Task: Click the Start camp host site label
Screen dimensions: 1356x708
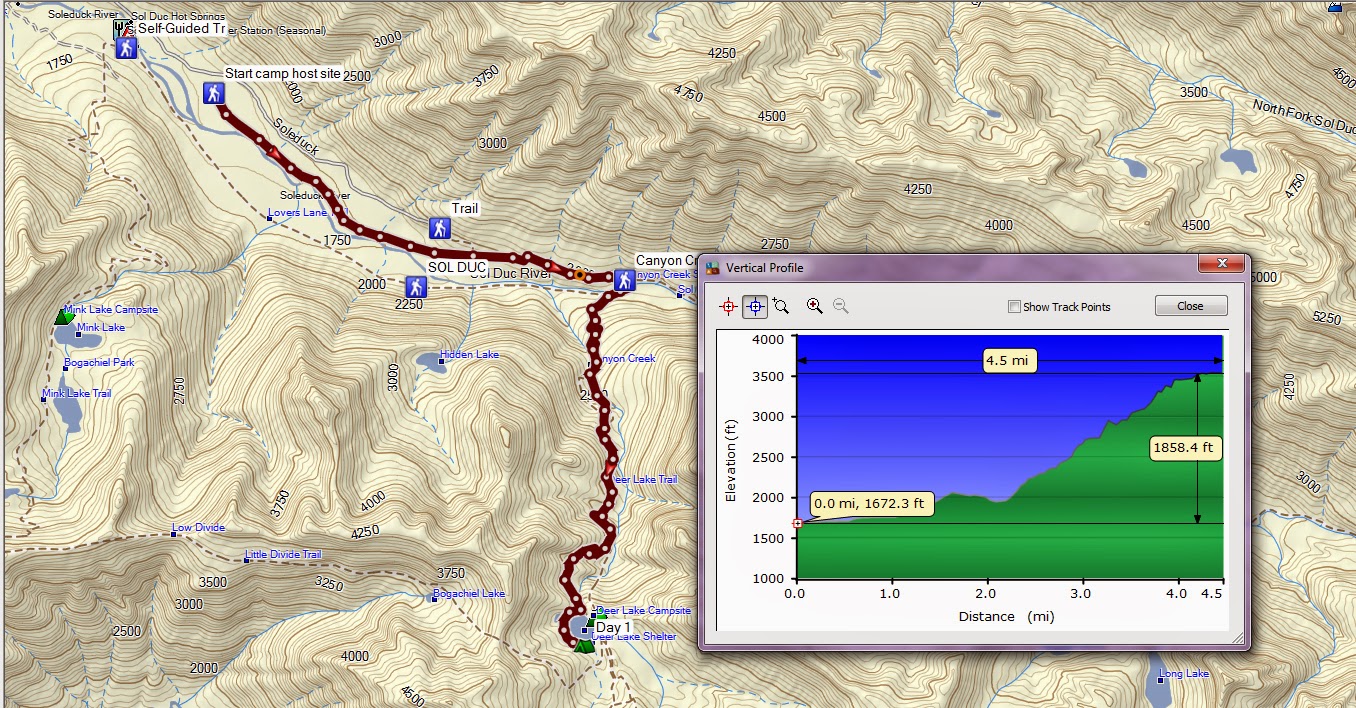Action: tap(283, 73)
